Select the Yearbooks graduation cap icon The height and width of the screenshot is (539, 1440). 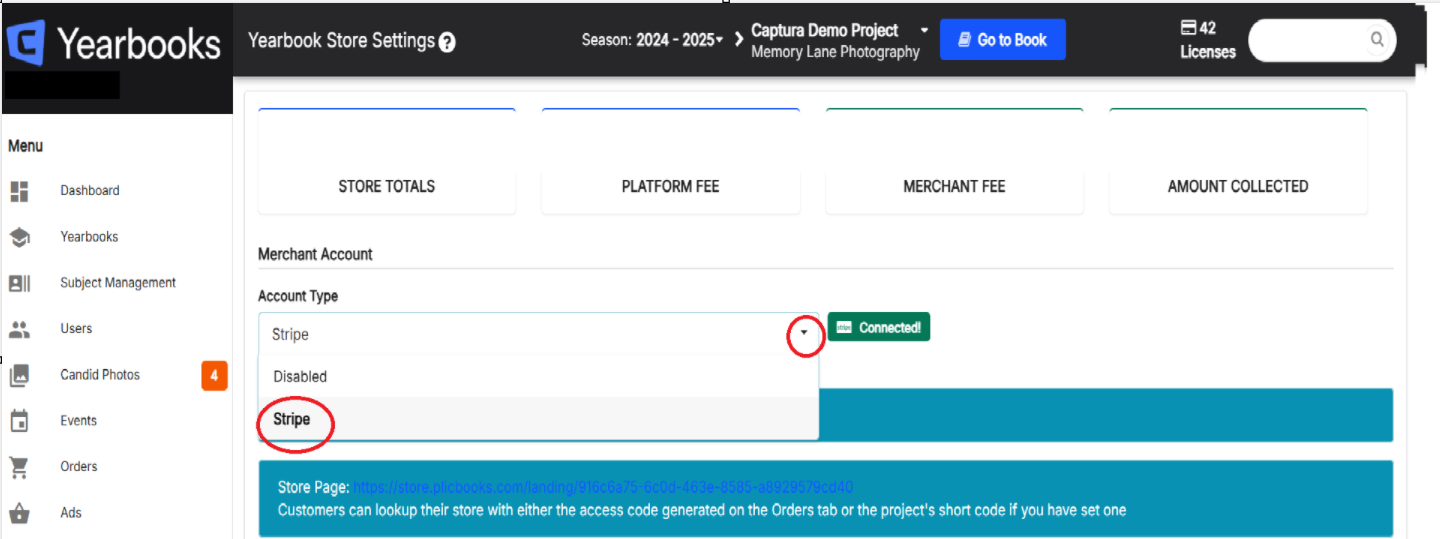(19, 237)
